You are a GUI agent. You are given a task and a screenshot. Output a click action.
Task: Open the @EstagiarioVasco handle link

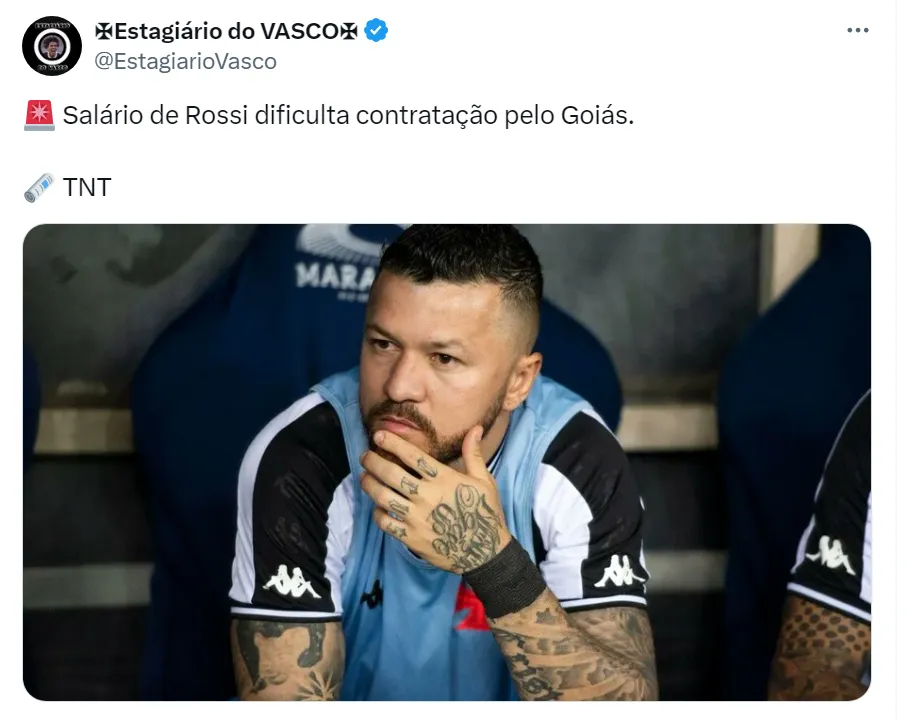(185, 61)
